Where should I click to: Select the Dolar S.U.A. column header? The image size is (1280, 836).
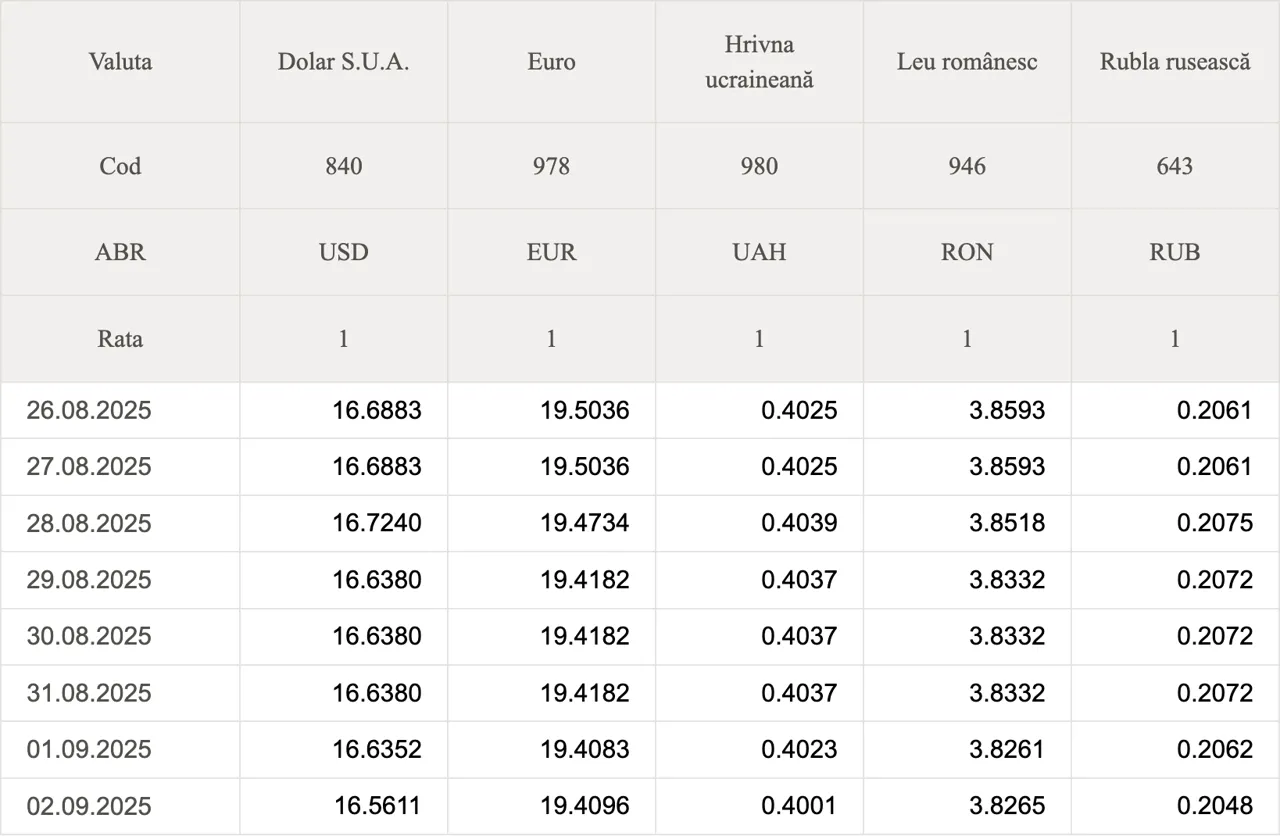pyautogui.click(x=344, y=62)
